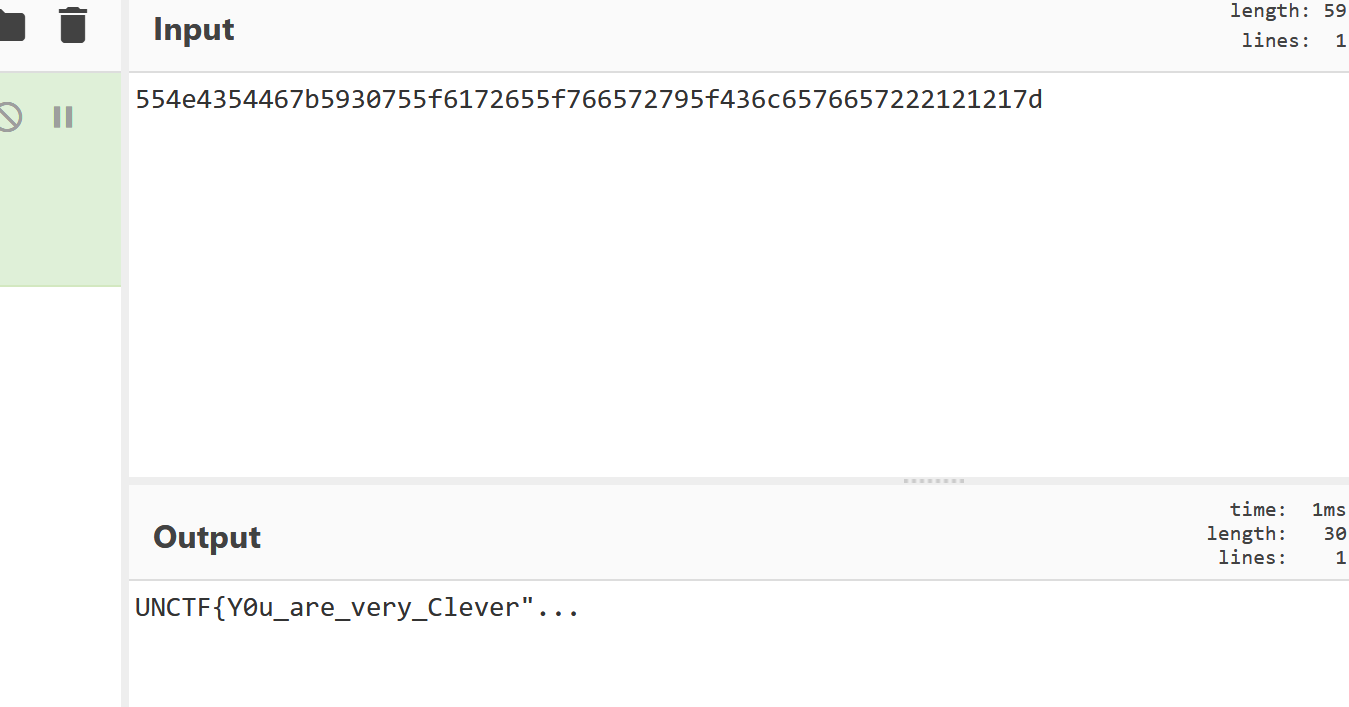The height and width of the screenshot is (707, 1349).
Task: Click the blank area below the Input hex
Action: point(700,300)
